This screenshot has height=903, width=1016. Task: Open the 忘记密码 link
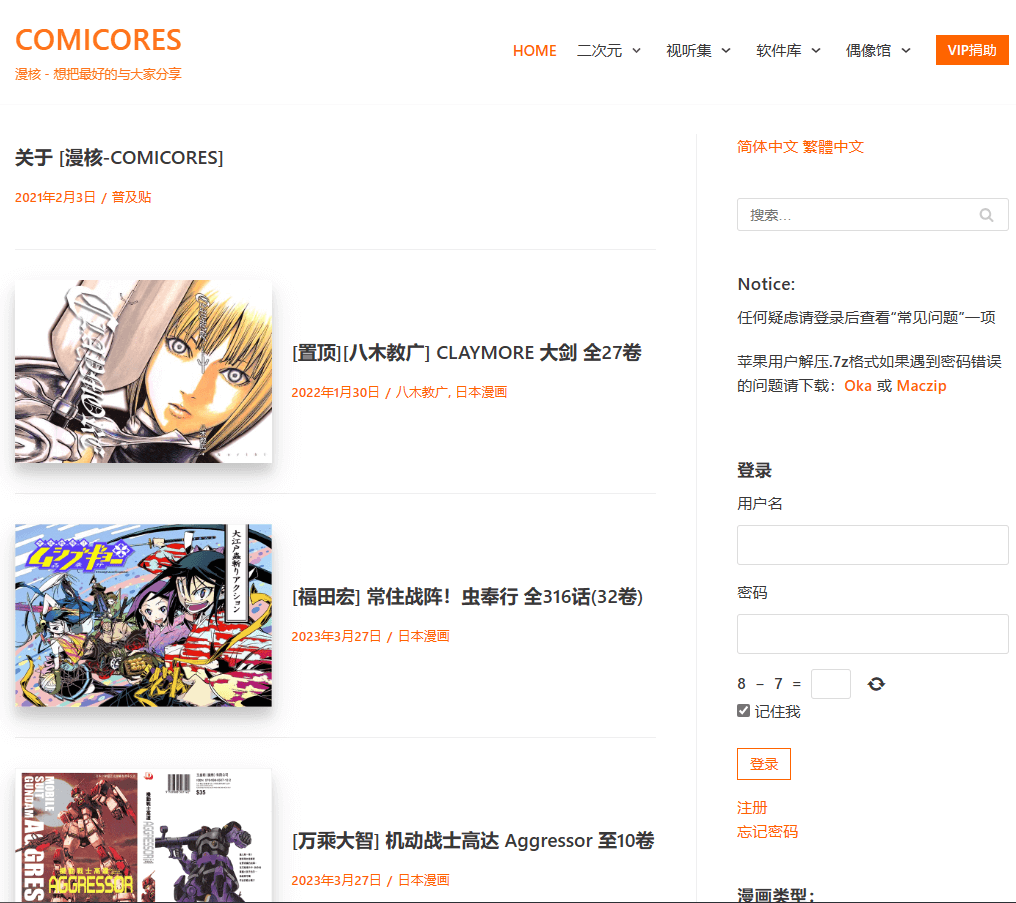[767, 832]
